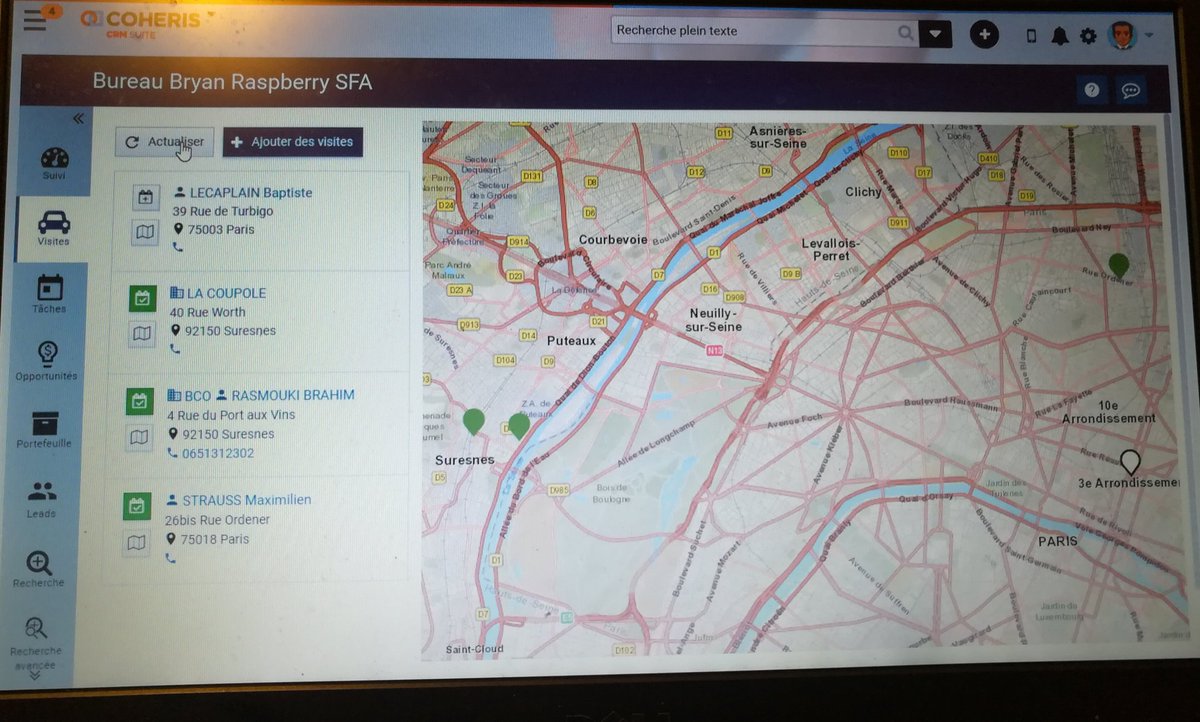Go to Suivi dashboard in sidebar
The width and height of the screenshot is (1200, 722).
(x=54, y=163)
